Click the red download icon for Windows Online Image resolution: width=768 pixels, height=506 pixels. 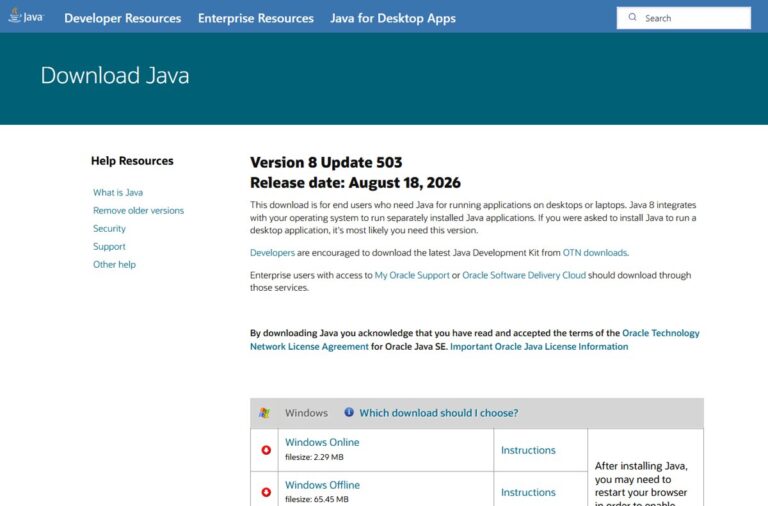coord(266,450)
